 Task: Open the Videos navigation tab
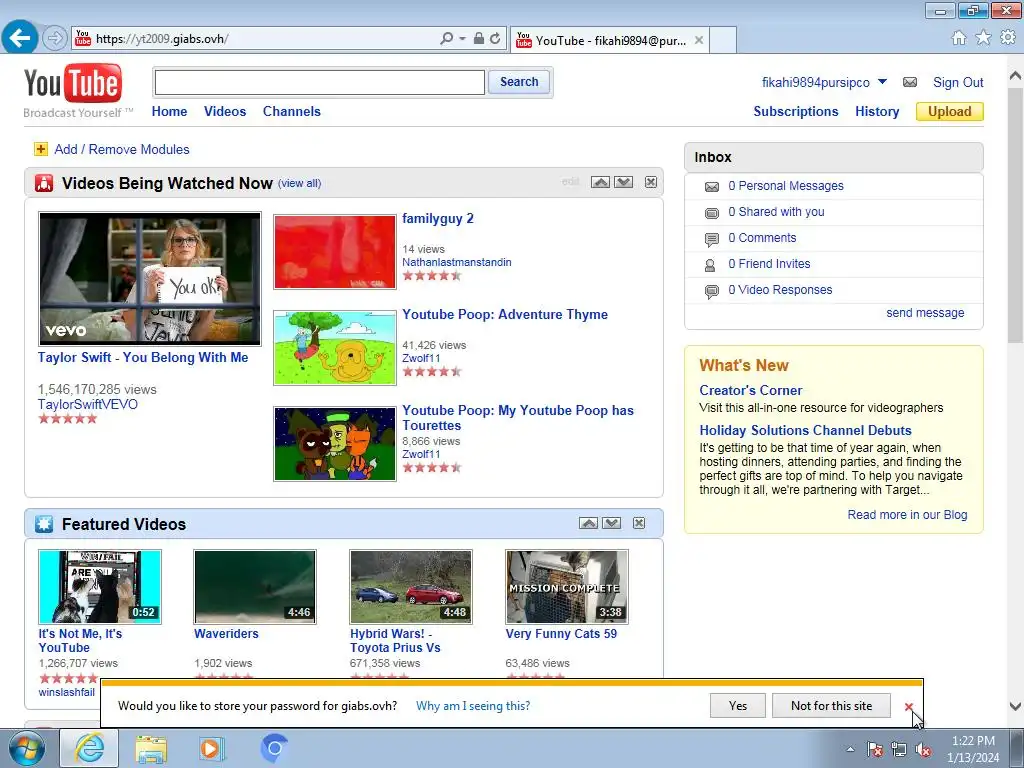coord(225,112)
